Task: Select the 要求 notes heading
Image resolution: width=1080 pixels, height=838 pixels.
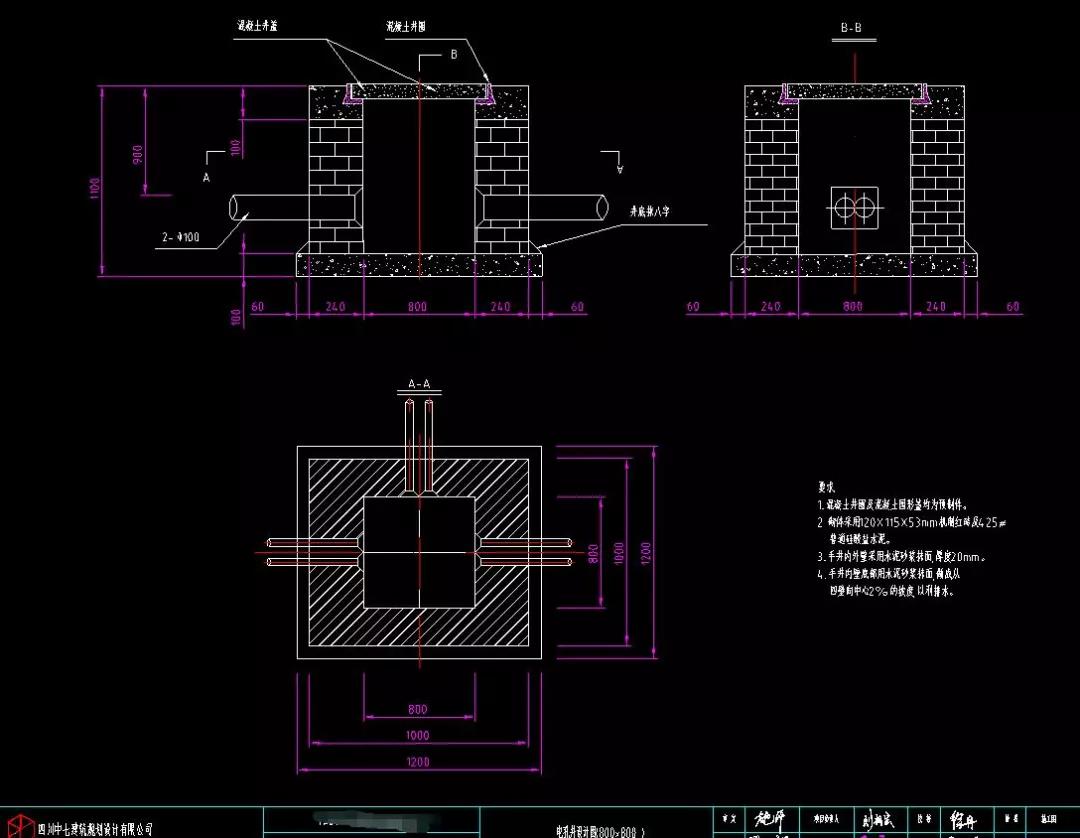Action: (x=827, y=487)
